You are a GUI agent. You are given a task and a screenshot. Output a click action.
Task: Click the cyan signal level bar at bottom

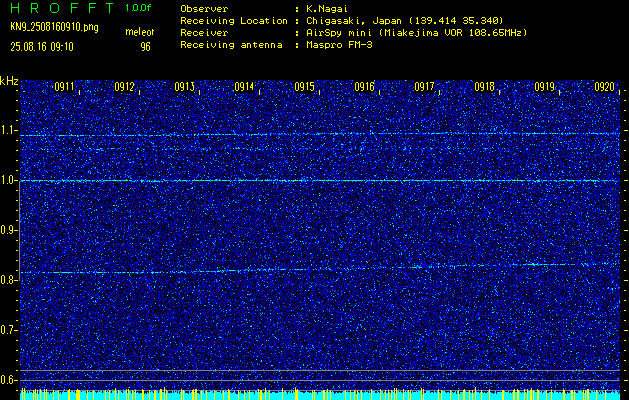pyautogui.click(x=319, y=395)
